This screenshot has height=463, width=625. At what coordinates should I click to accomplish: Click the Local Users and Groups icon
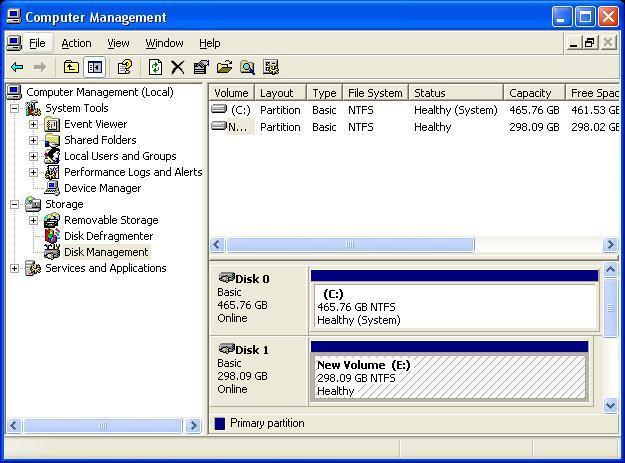click(52, 156)
